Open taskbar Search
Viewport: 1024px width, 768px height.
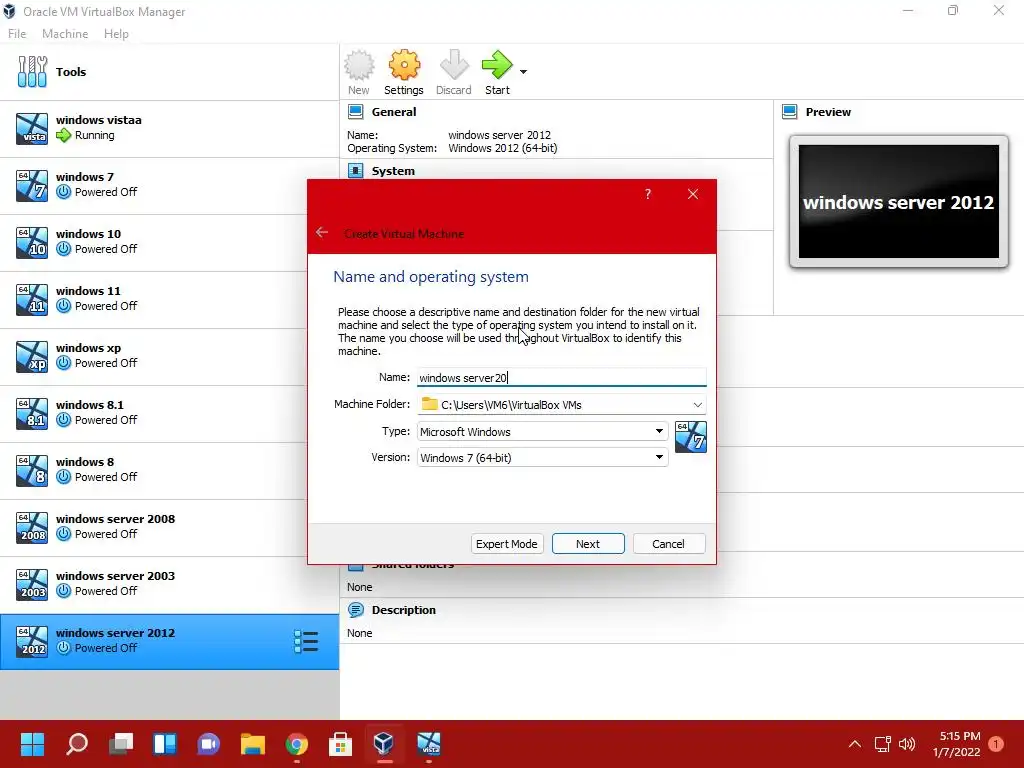coord(76,744)
